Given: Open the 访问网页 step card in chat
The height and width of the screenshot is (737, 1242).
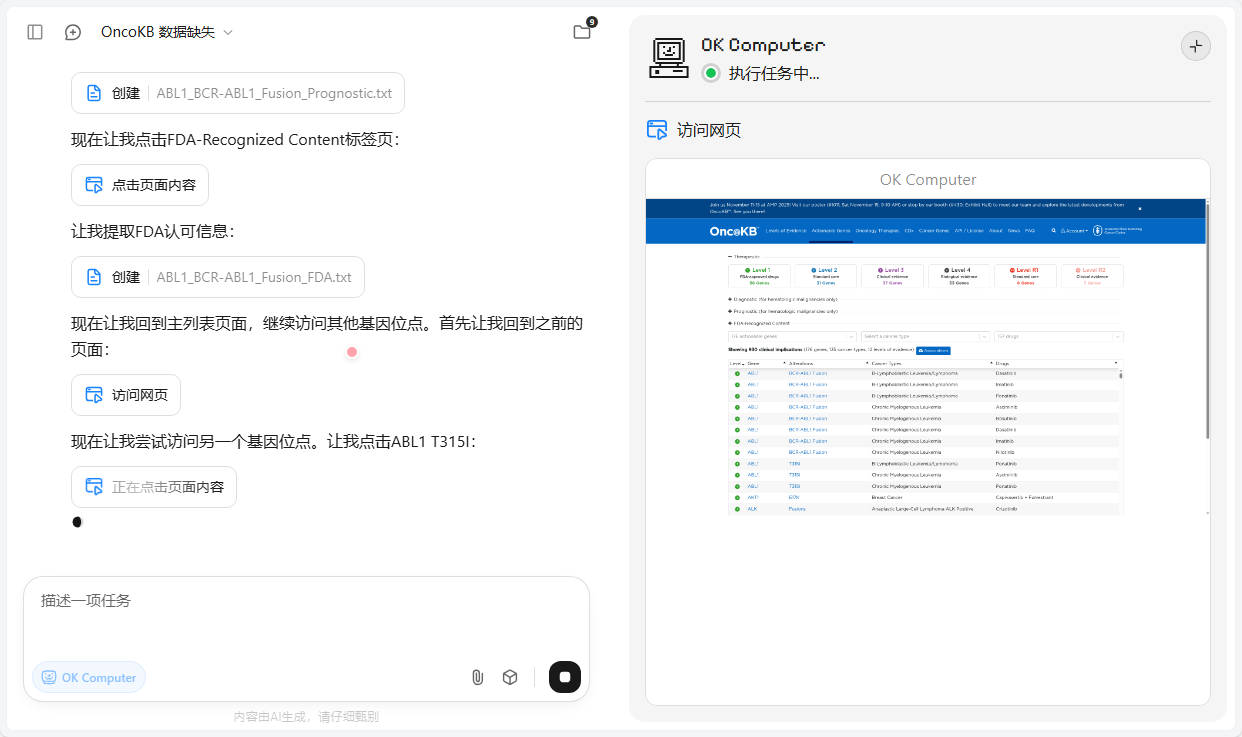Looking at the screenshot, I should coord(126,395).
